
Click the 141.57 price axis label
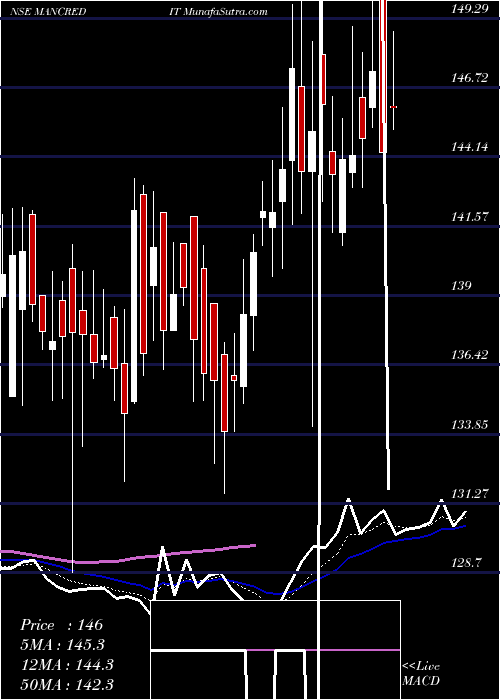[469, 217]
